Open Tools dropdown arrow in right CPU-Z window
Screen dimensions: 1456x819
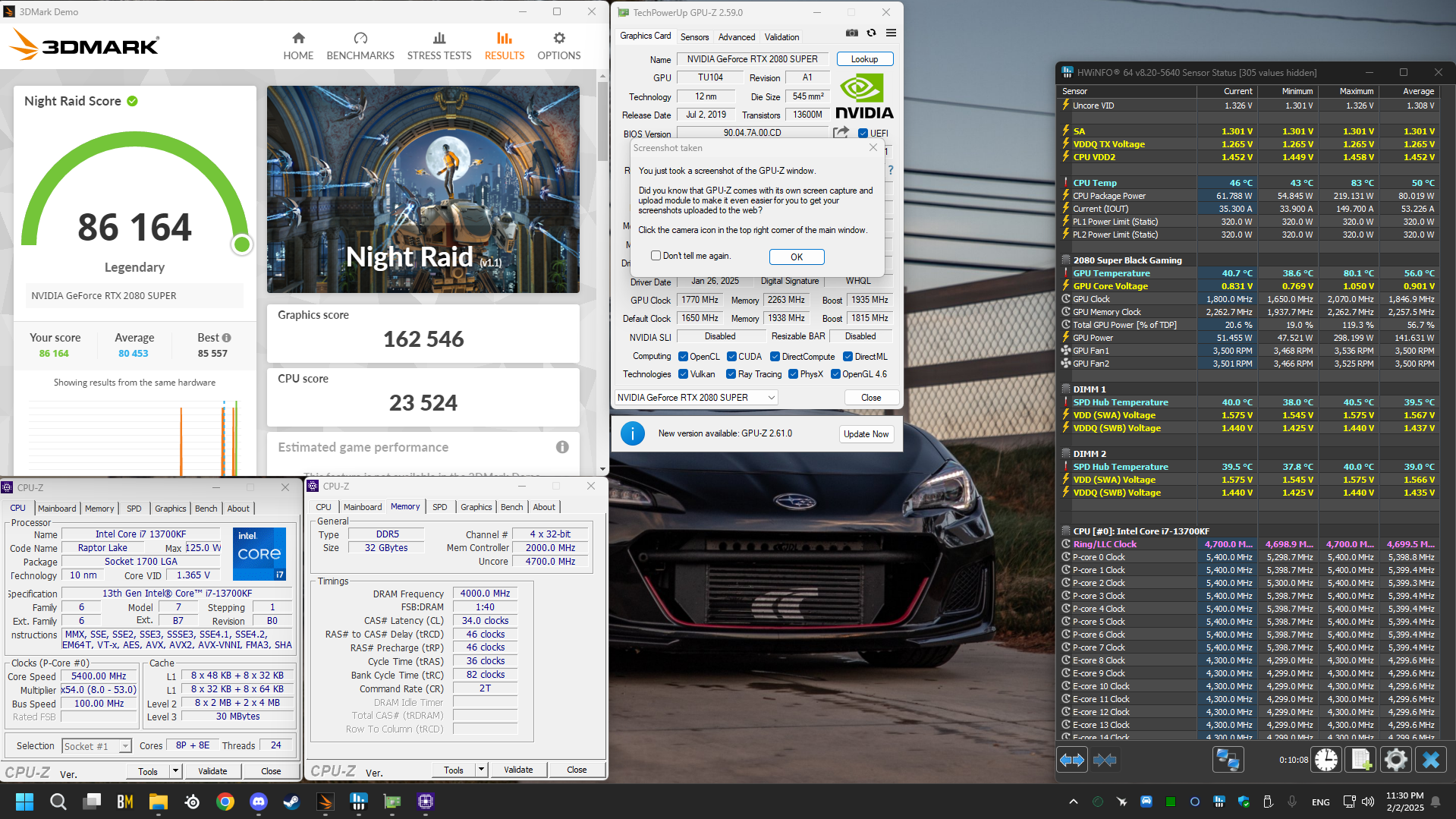[x=481, y=769]
